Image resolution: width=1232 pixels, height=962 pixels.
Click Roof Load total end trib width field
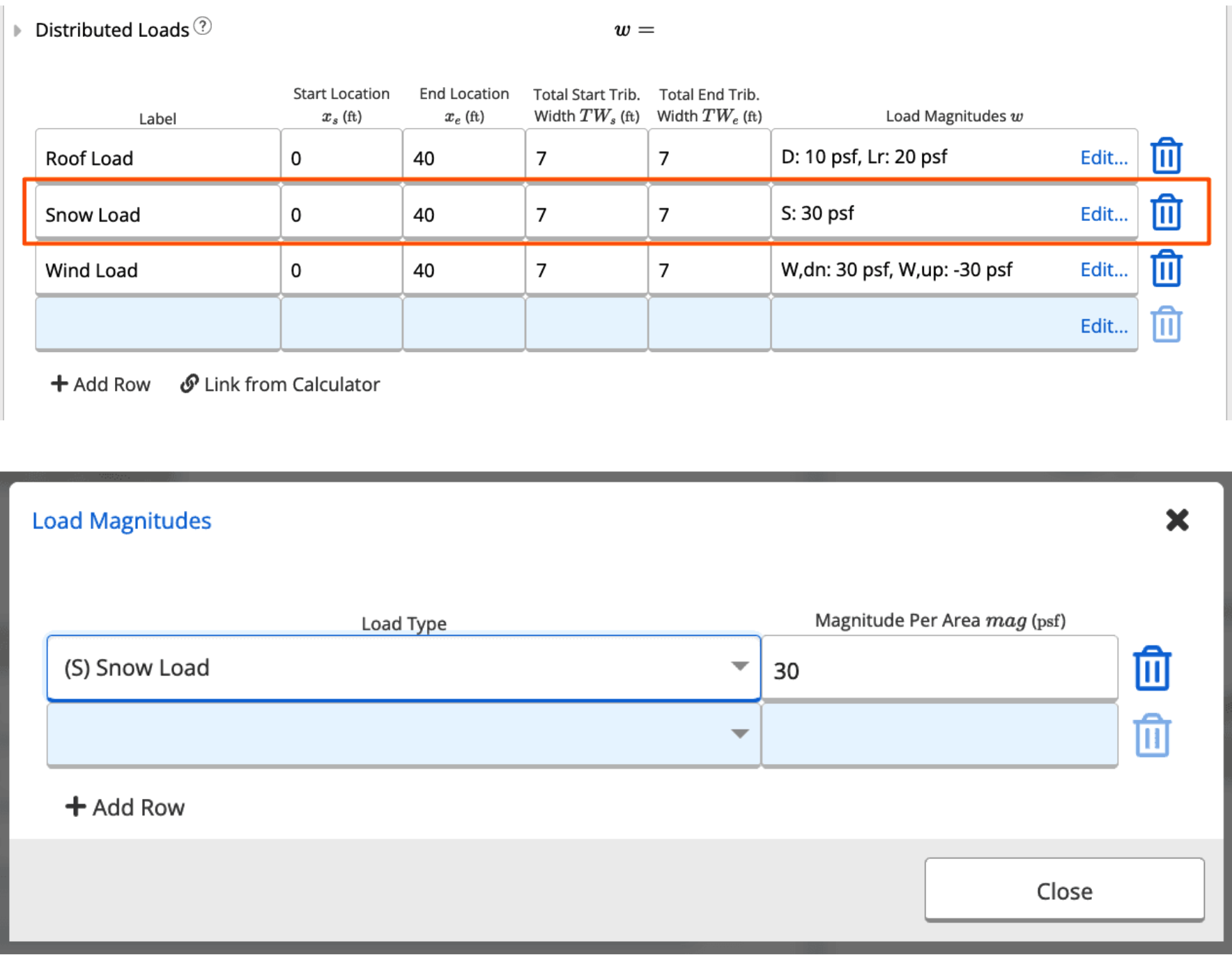709,157
